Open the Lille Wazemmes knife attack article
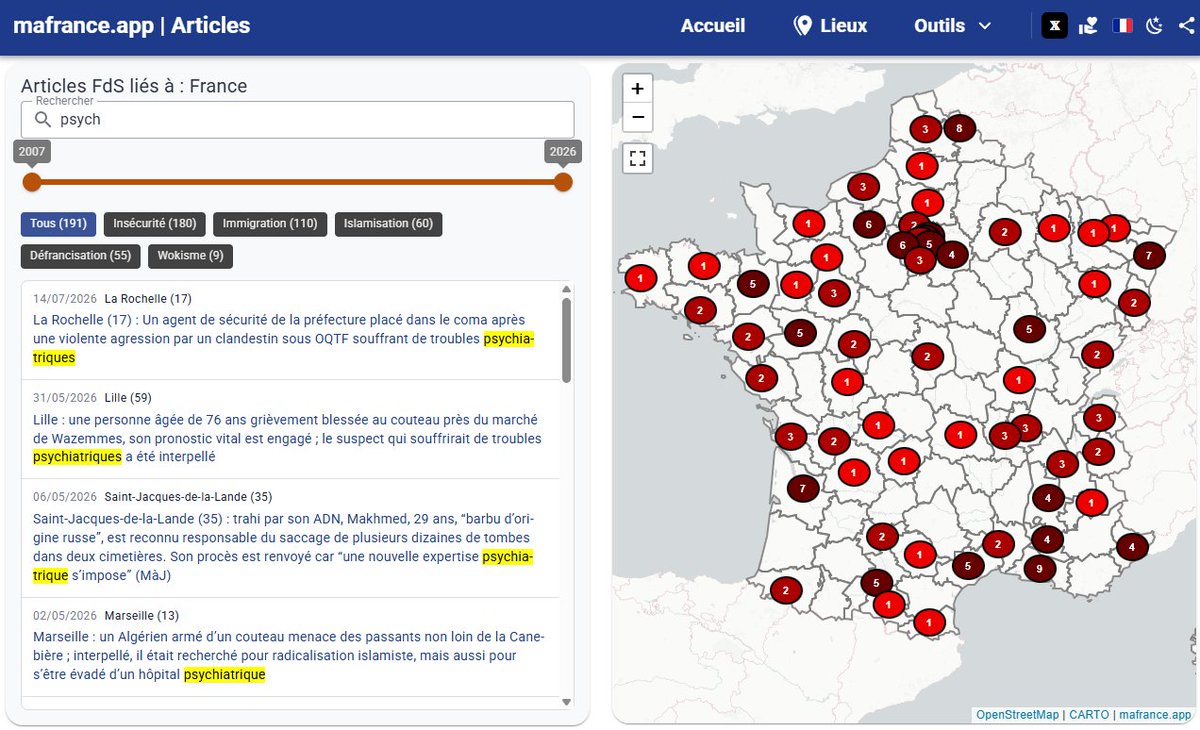 [287, 439]
